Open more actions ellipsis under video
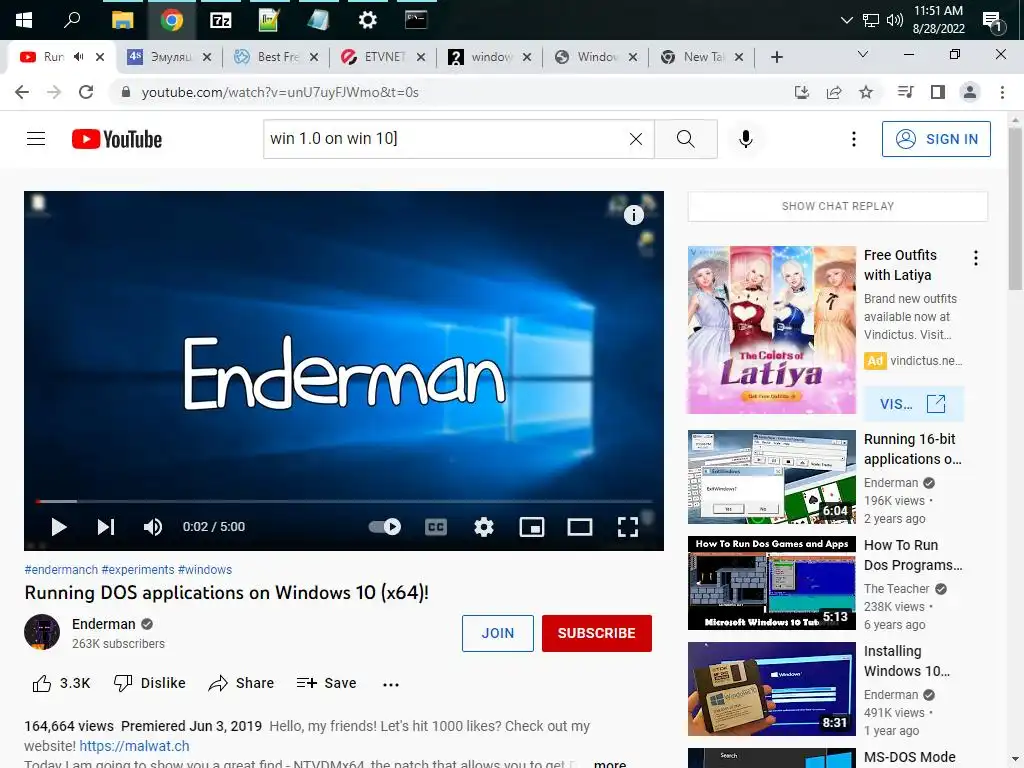Viewport: 1024px width, 768px height. 391,684
